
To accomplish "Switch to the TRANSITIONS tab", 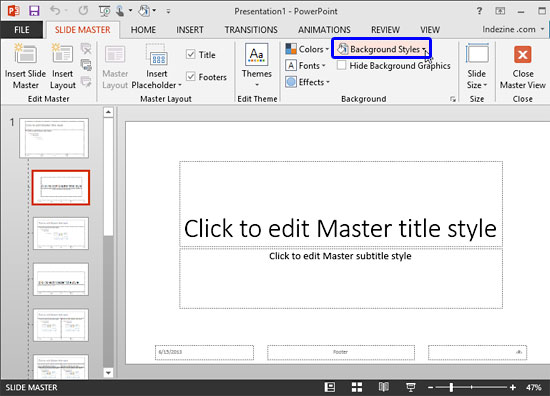I will (x=251, y=30).
